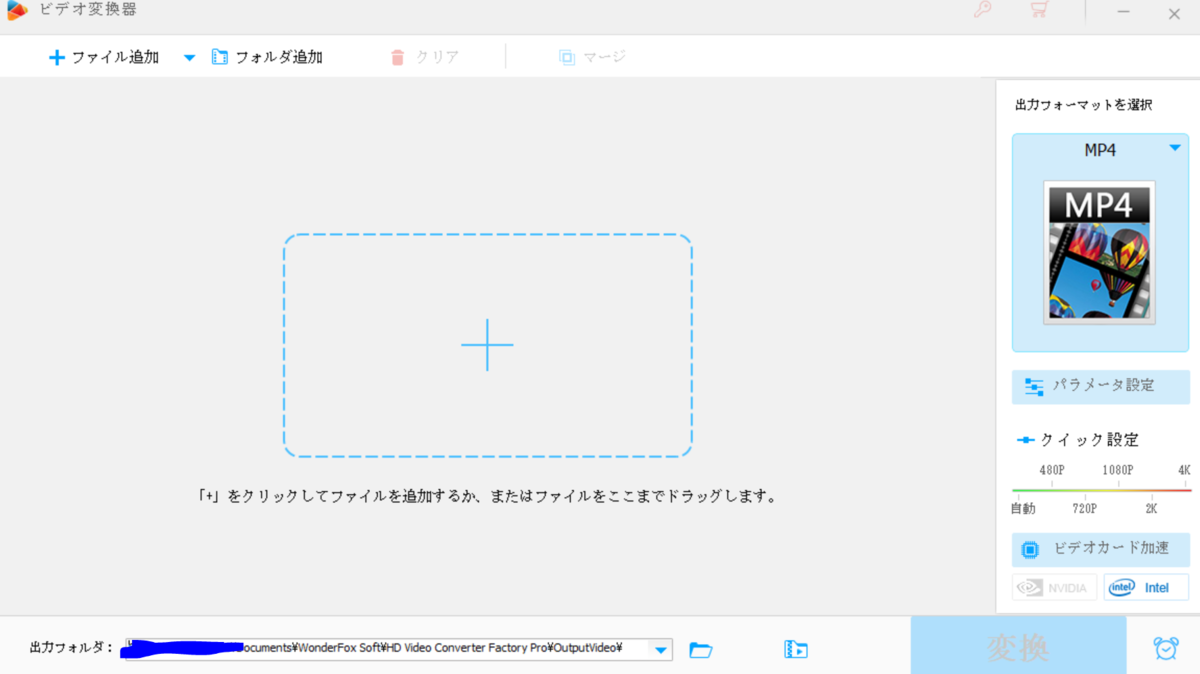Click the browse output folder icon
1200x674 pixels.
pyautogui.click(x=701, y=650)
